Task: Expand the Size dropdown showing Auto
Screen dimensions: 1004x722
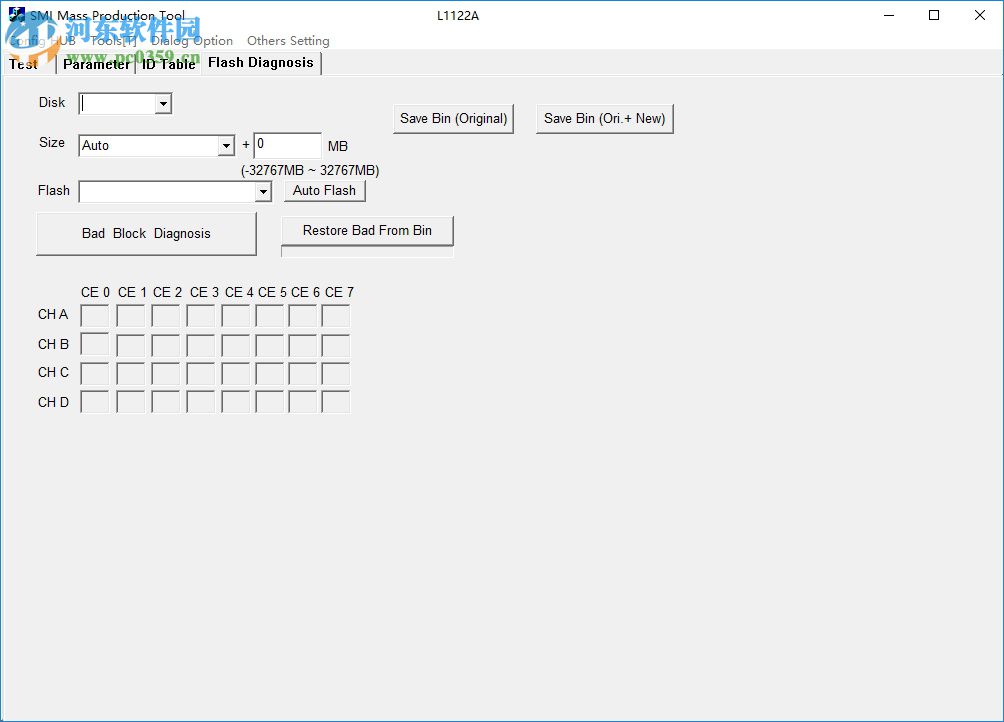Action: [226, 146]
